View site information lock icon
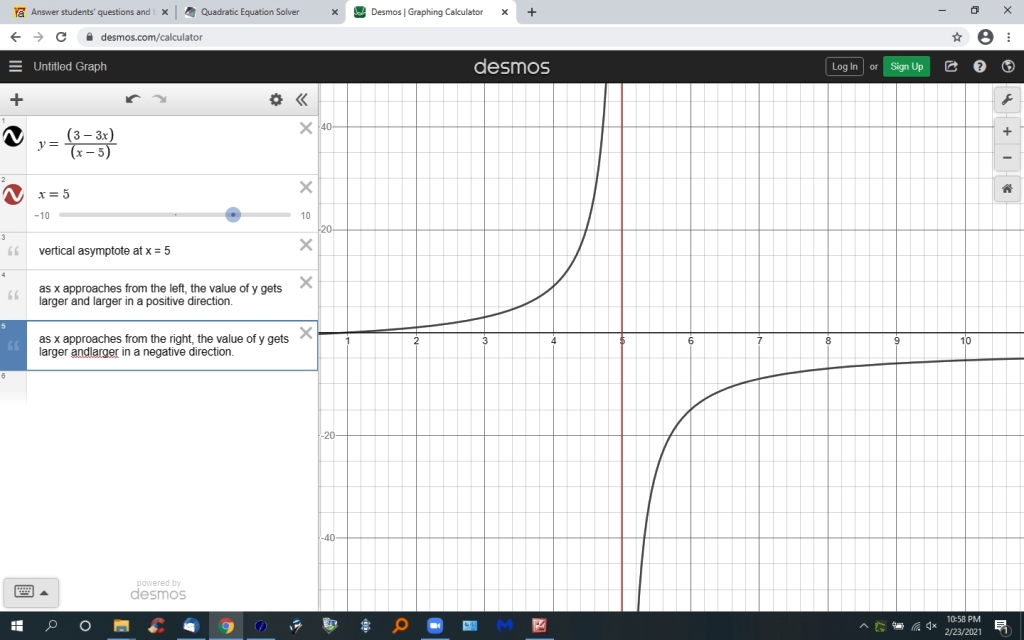 [89, 37]
